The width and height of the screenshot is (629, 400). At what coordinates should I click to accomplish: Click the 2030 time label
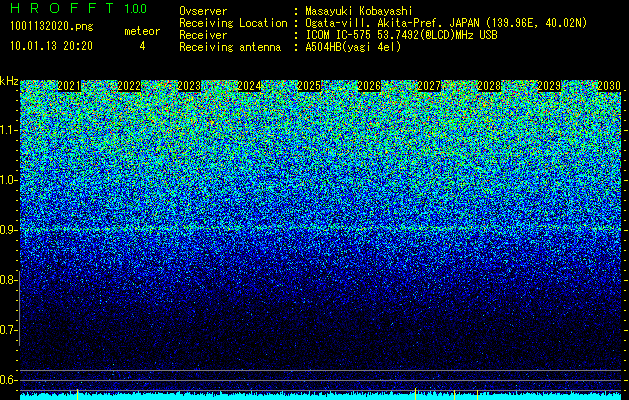[609, 86]
